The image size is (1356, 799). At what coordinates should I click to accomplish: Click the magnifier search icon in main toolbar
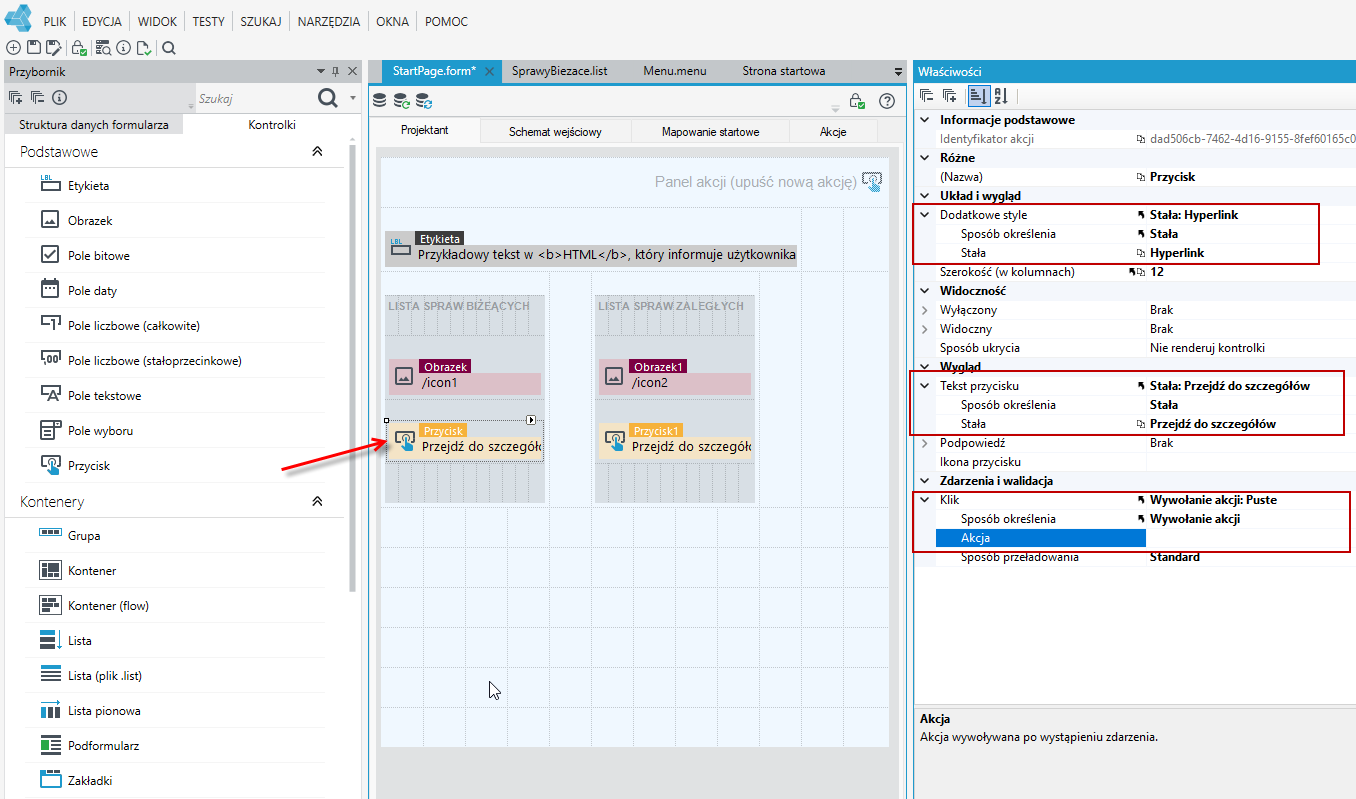[168, 47]
